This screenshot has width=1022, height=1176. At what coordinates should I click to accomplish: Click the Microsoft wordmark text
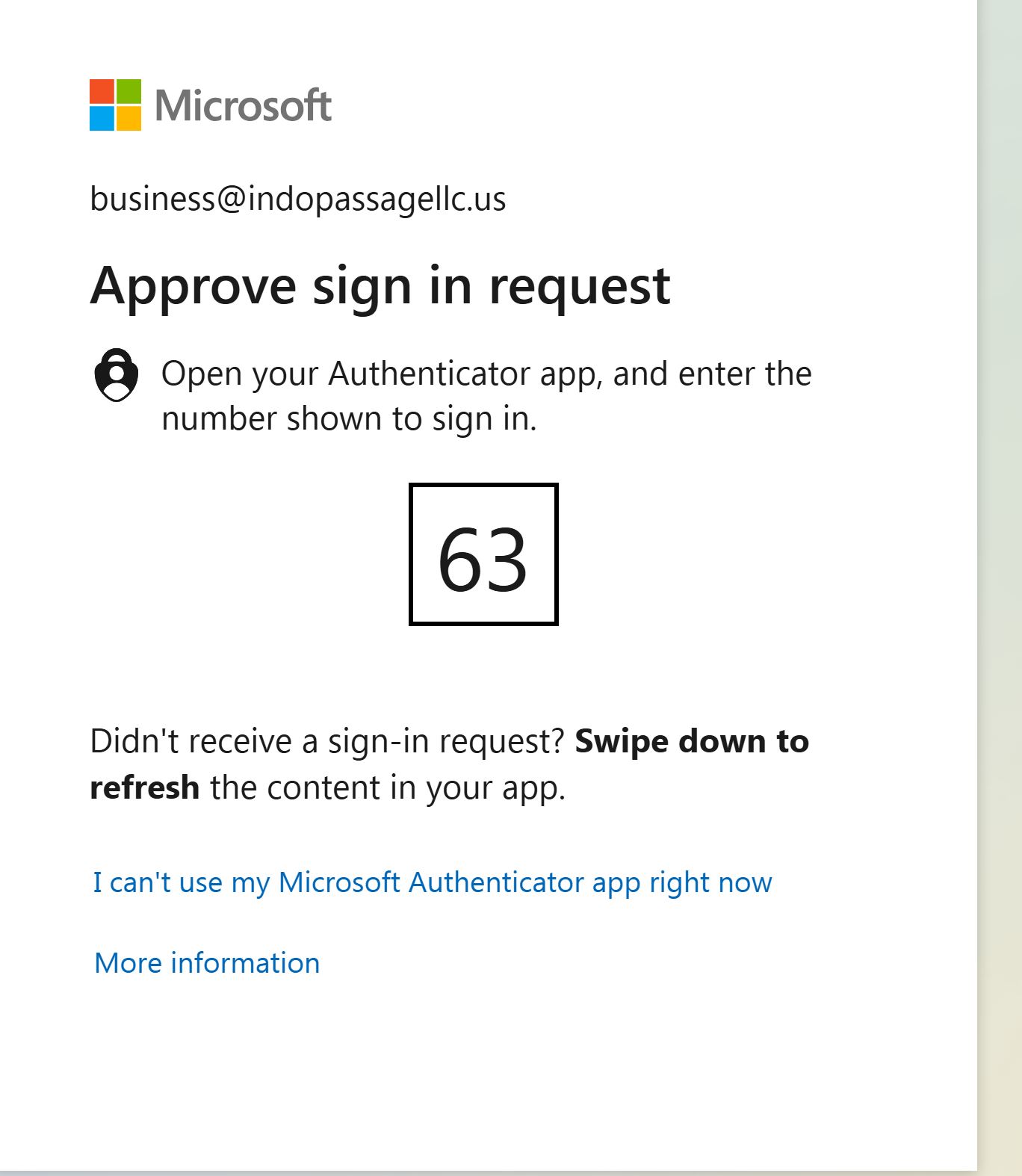click(x=243, y=105)
